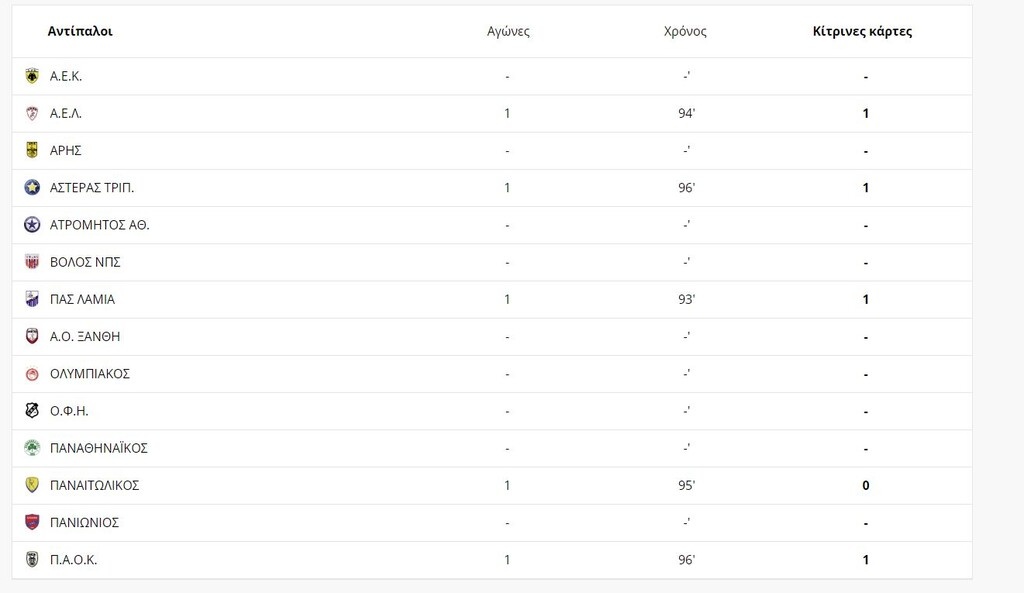Open the ΠΑΣ ΛΑΜΙΑ team link
The height and width of the screenshot is (593, 1024).
click(82, 299)
